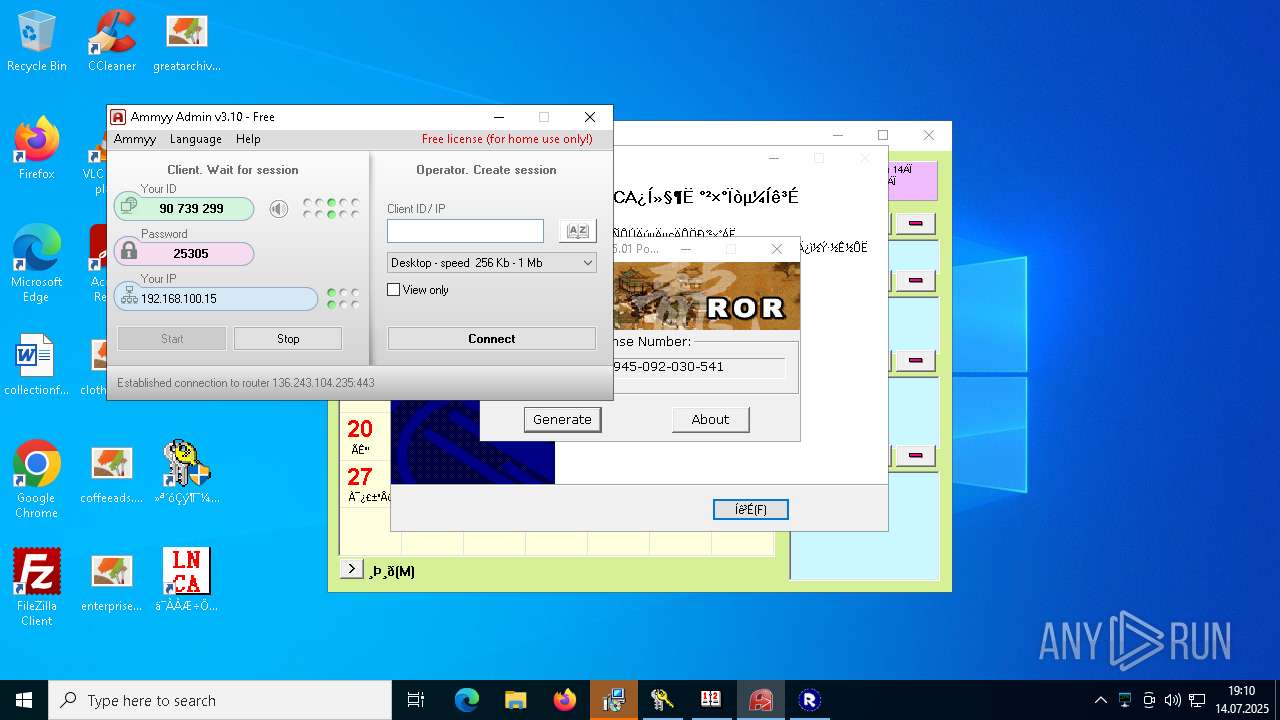Switch to the installer taskbar icon
This screenshot has width=1280, height=720.
[x=614, y=700]
